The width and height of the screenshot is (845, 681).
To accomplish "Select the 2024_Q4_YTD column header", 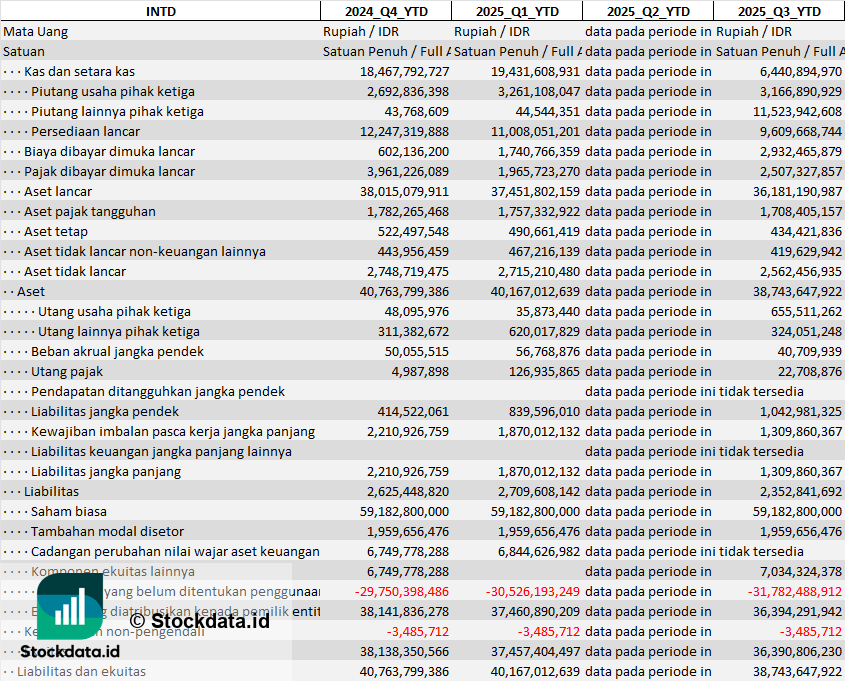I will [x=386, y=11].
